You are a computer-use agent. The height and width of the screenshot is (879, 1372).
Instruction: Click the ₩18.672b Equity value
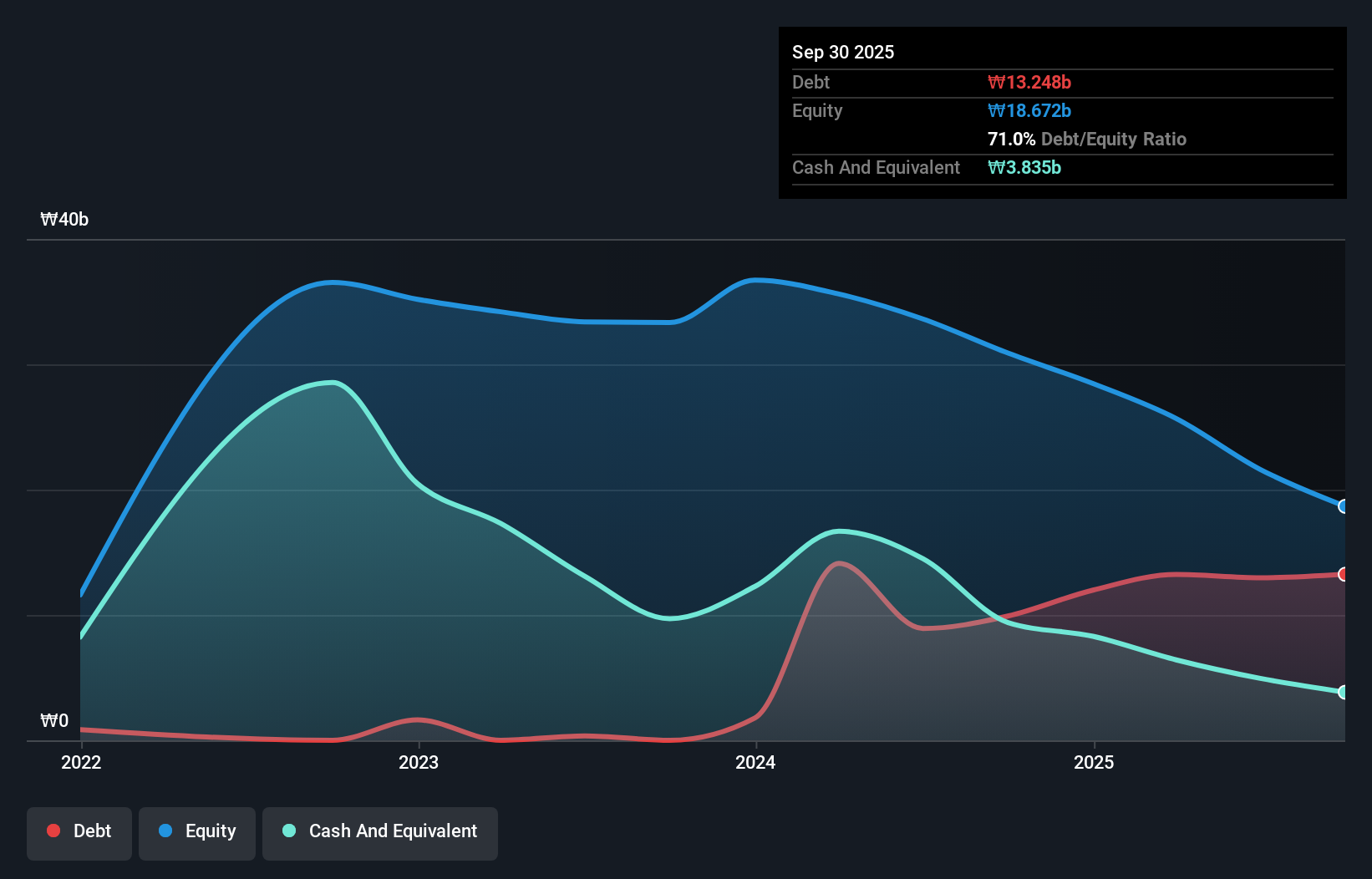point(1030,109)
